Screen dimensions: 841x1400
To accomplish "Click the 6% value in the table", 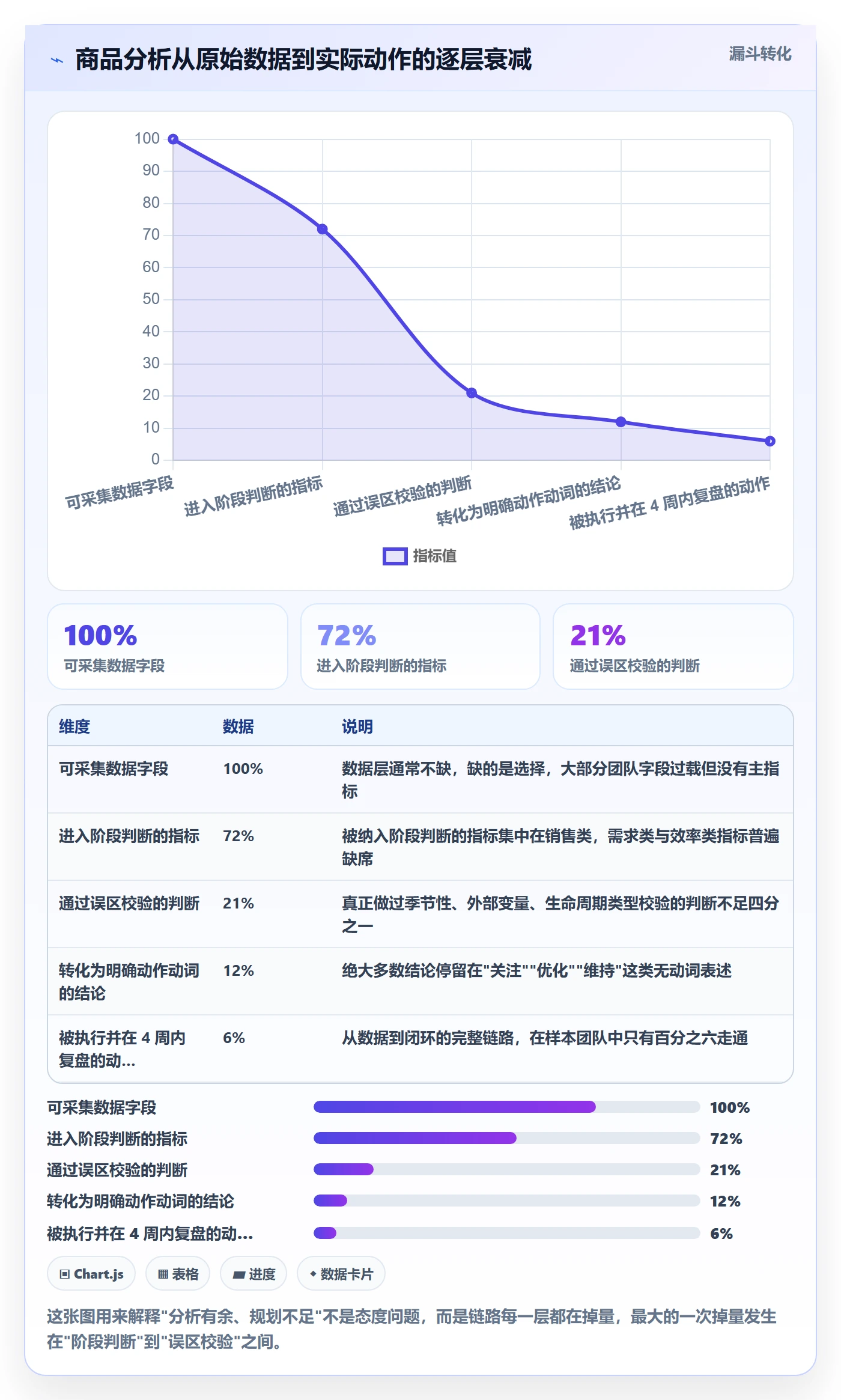I will tap(234, 1038).
